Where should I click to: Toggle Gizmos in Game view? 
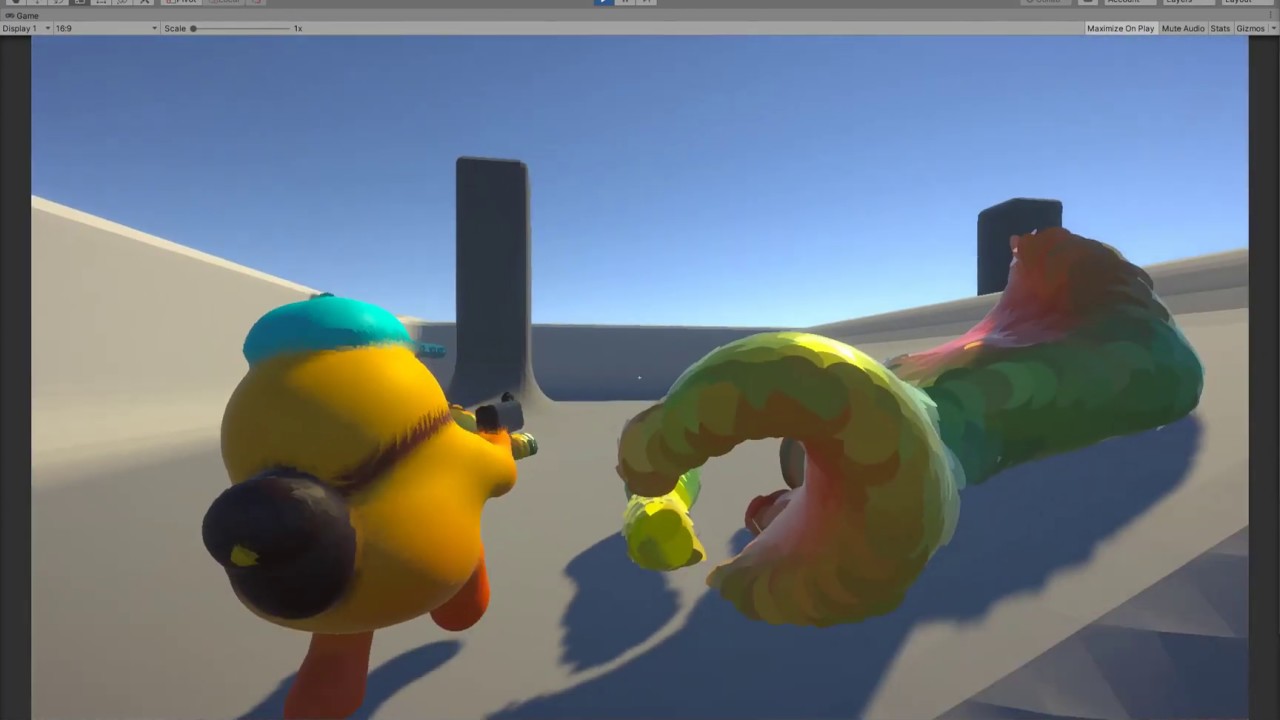tap(1250, 28)
